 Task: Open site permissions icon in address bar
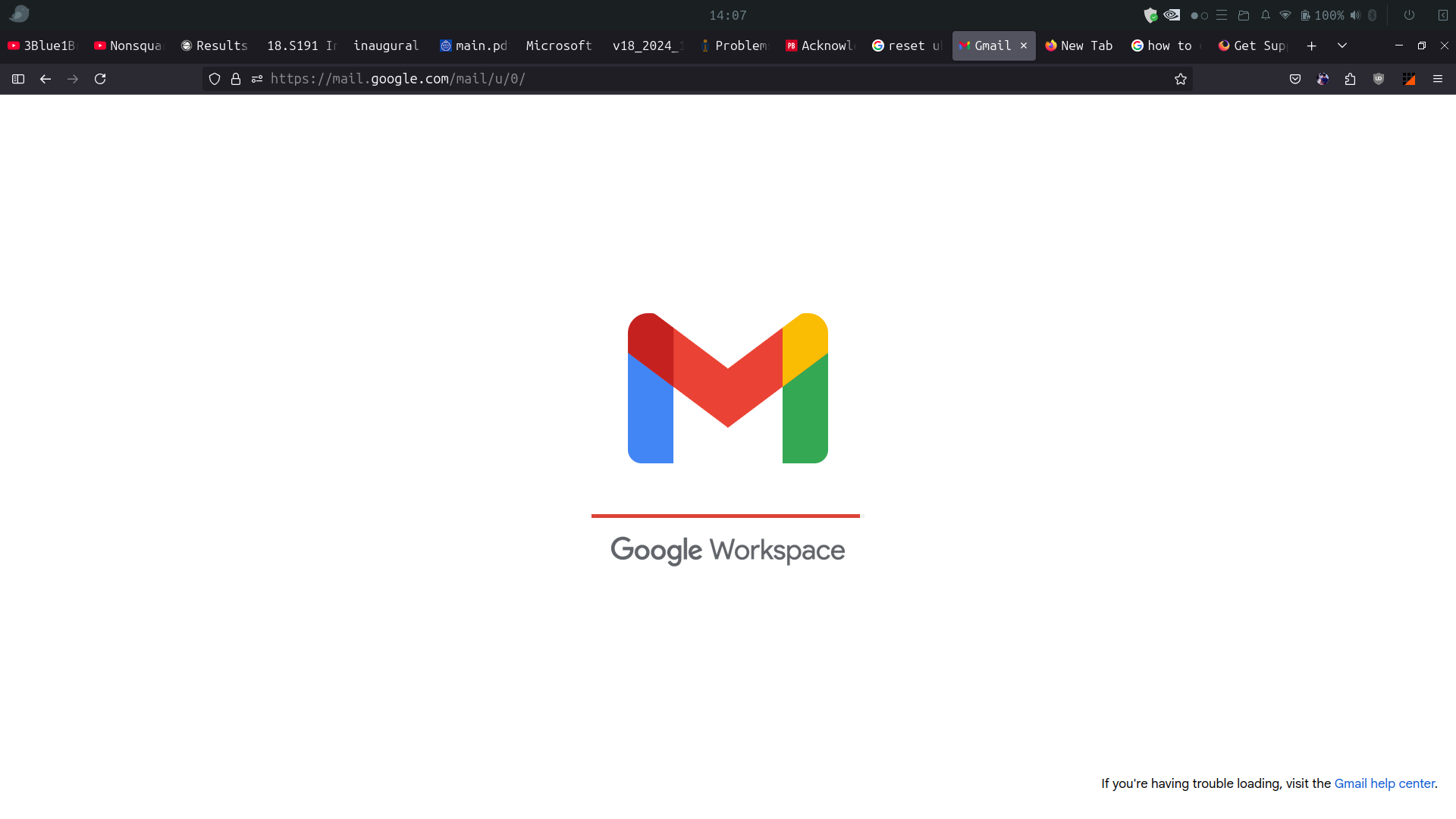click(257, 79)
